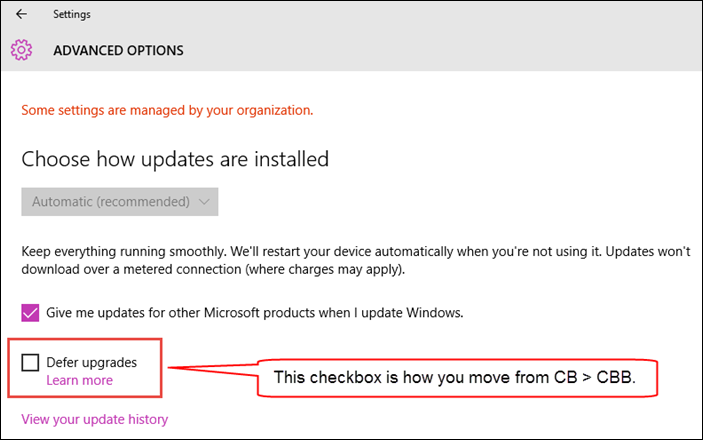
Task: Untick the Microsoft products updates checkbox
Action: (30, 312)
